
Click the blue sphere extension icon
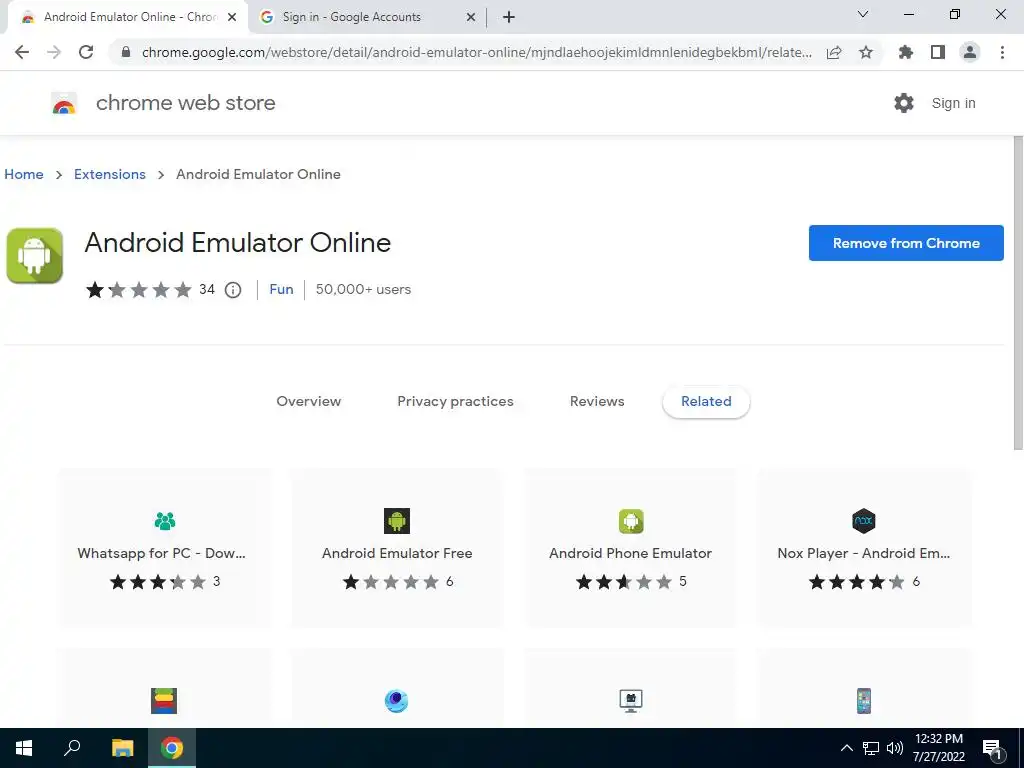click(396, 701)
